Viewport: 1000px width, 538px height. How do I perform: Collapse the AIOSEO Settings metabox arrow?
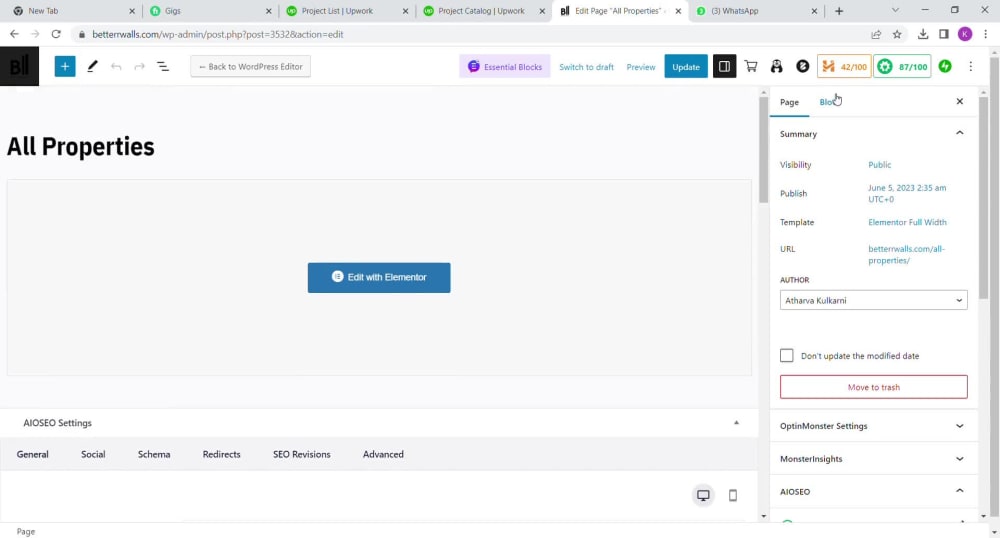pyautogui.click(x=736, y=423)
